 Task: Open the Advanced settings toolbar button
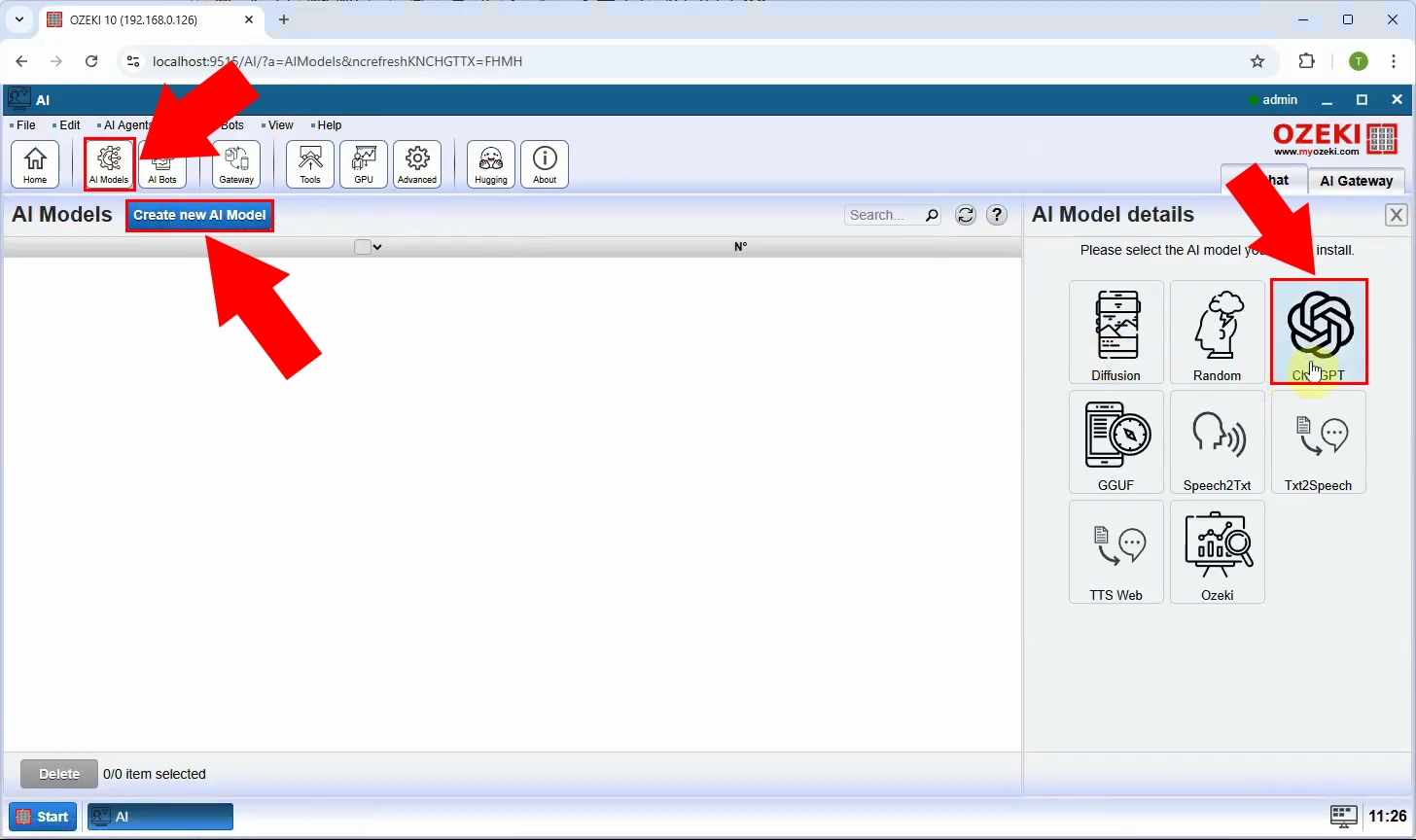tap(417, 164)
